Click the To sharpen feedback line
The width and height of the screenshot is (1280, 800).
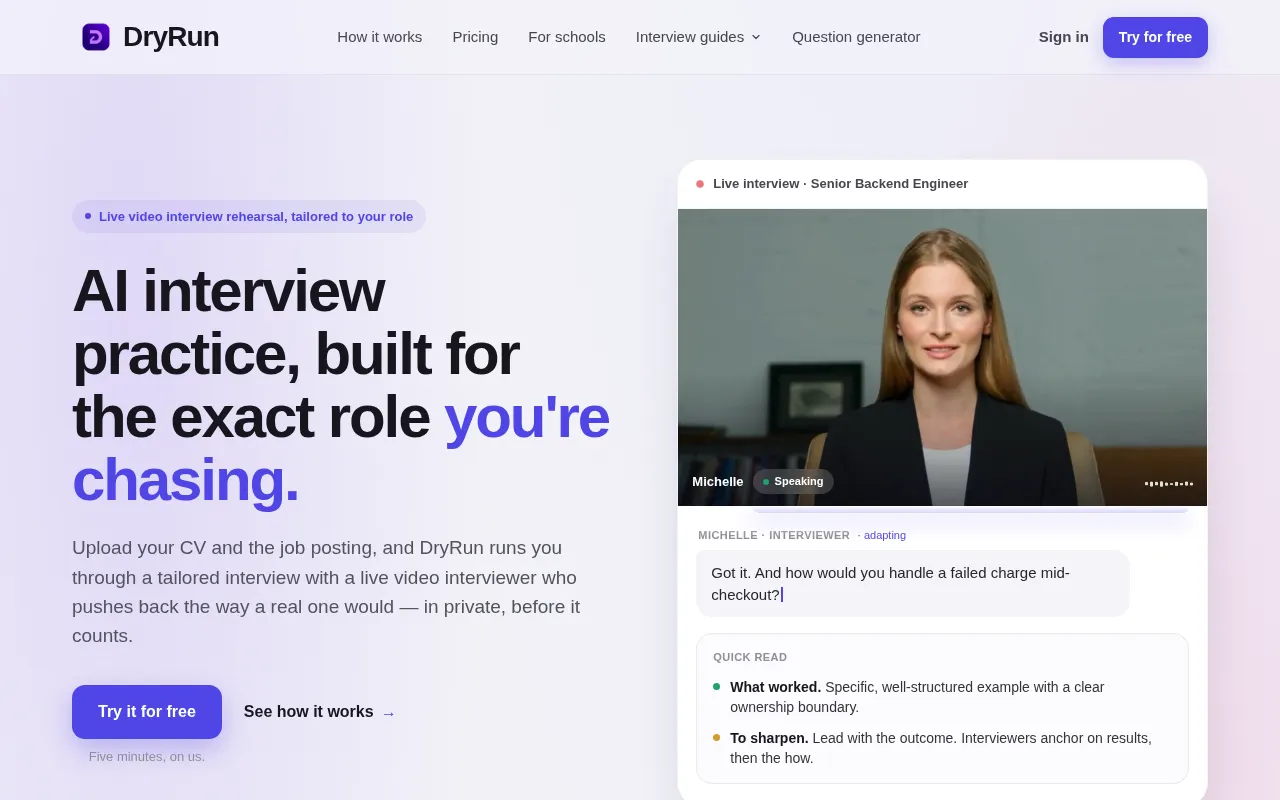pyautogui.click(x=941, y=748)
